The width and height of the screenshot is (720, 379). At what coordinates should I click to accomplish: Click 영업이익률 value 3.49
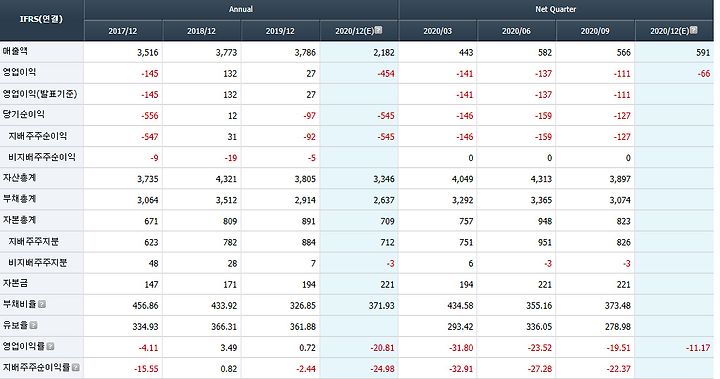pos(228,348)
